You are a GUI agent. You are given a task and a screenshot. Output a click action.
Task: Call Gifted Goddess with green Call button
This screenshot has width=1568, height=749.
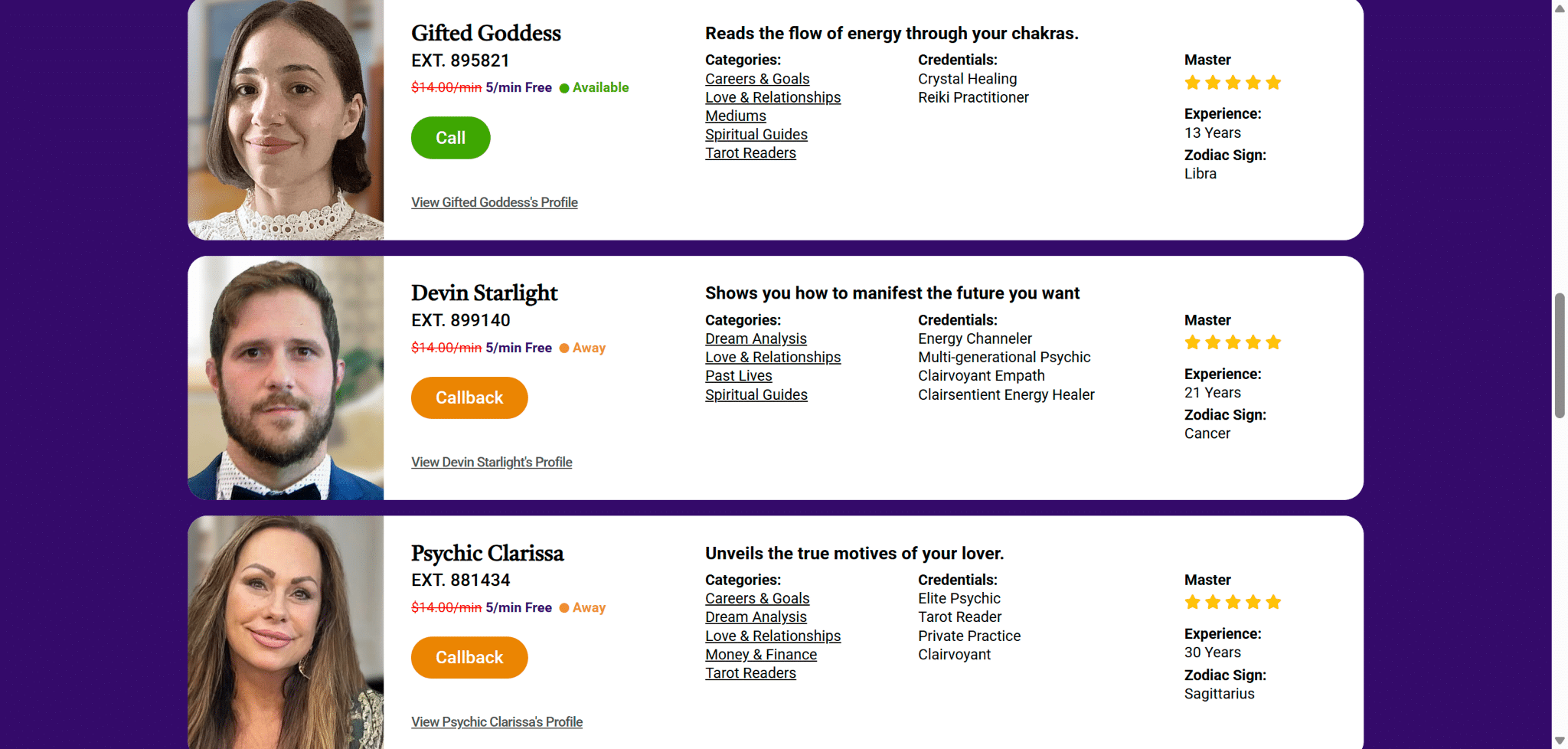click(x=450, y=138)
